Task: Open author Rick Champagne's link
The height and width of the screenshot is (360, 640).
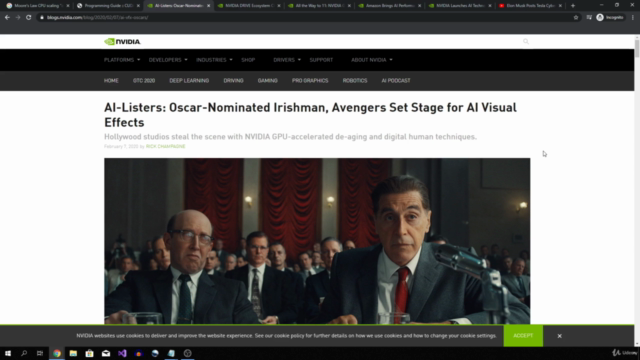Action: [x=165, y=147]
